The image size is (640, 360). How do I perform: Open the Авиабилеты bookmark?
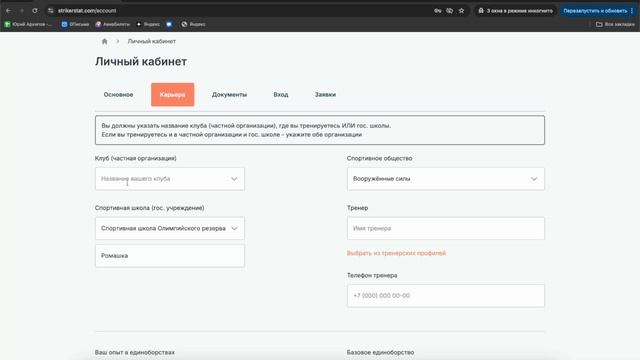pos(112,24)
